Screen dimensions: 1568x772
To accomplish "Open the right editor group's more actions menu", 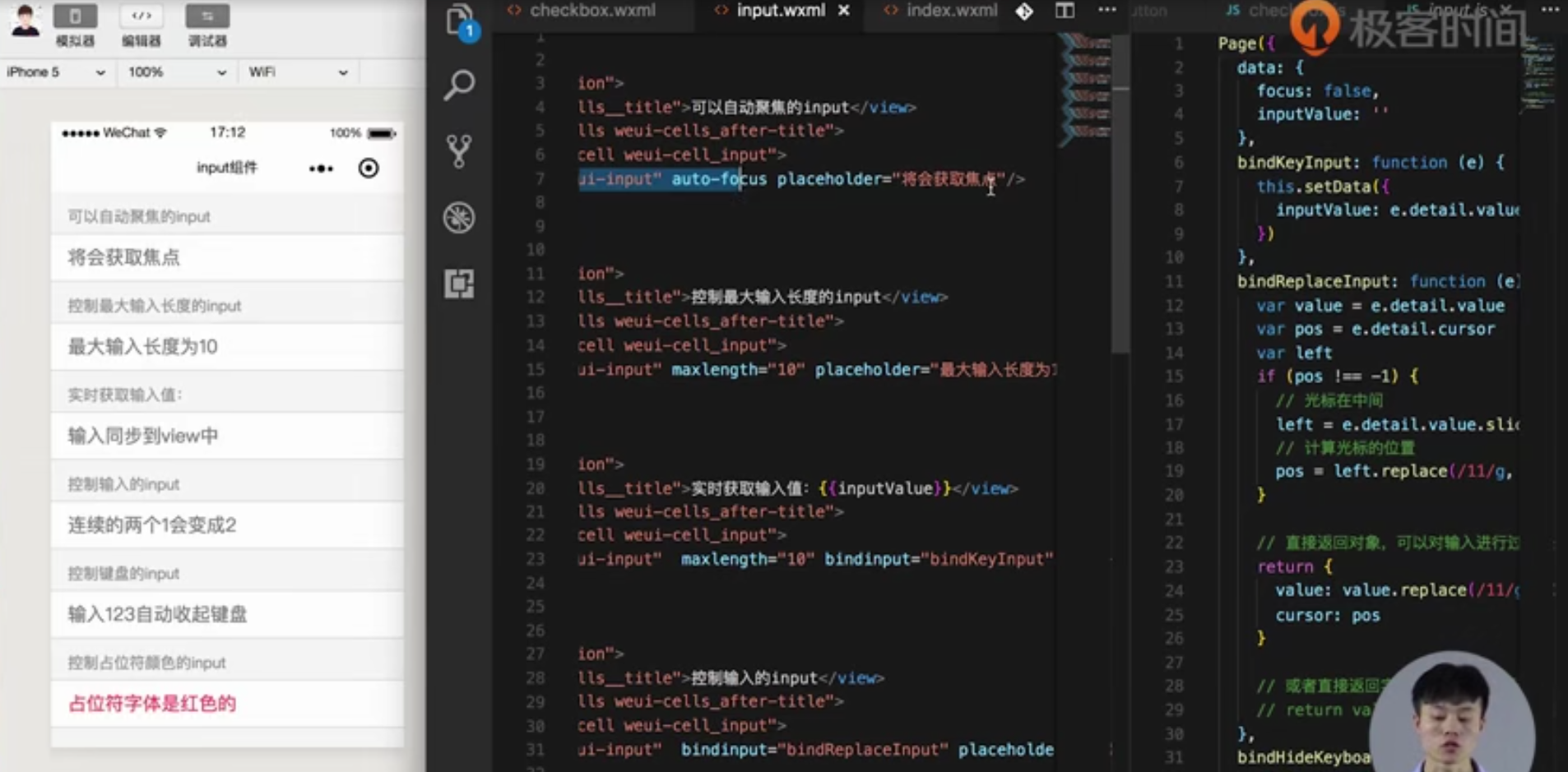I will [x=1550, y=10].
